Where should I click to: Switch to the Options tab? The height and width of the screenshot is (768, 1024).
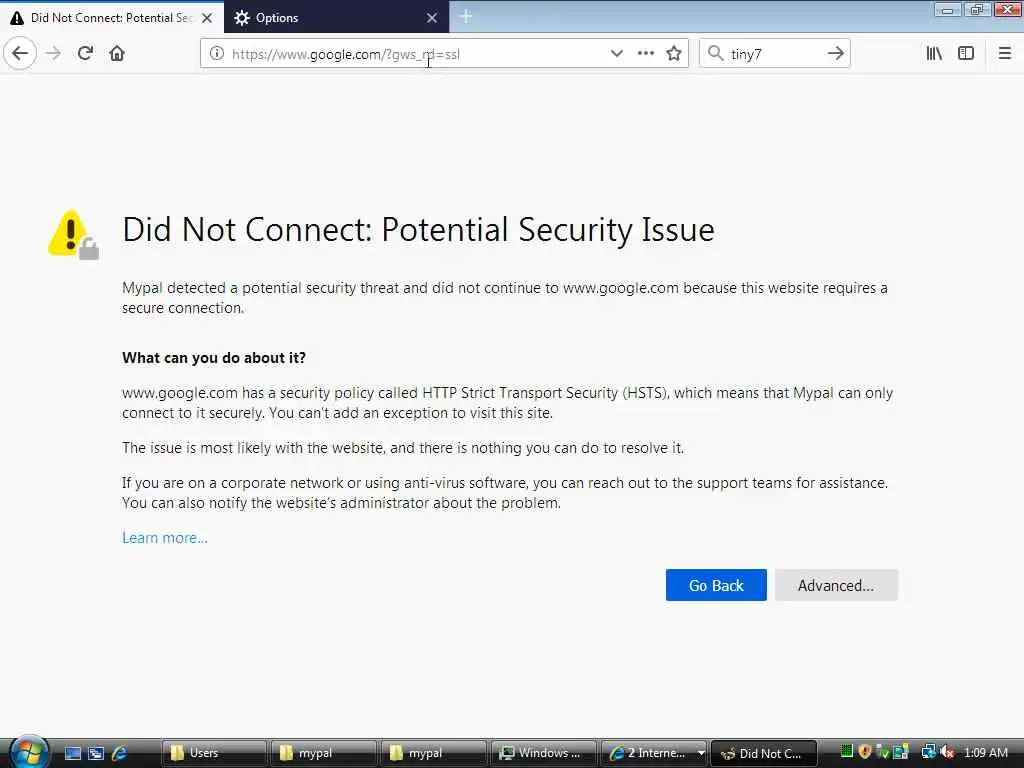tap(336, 18)
